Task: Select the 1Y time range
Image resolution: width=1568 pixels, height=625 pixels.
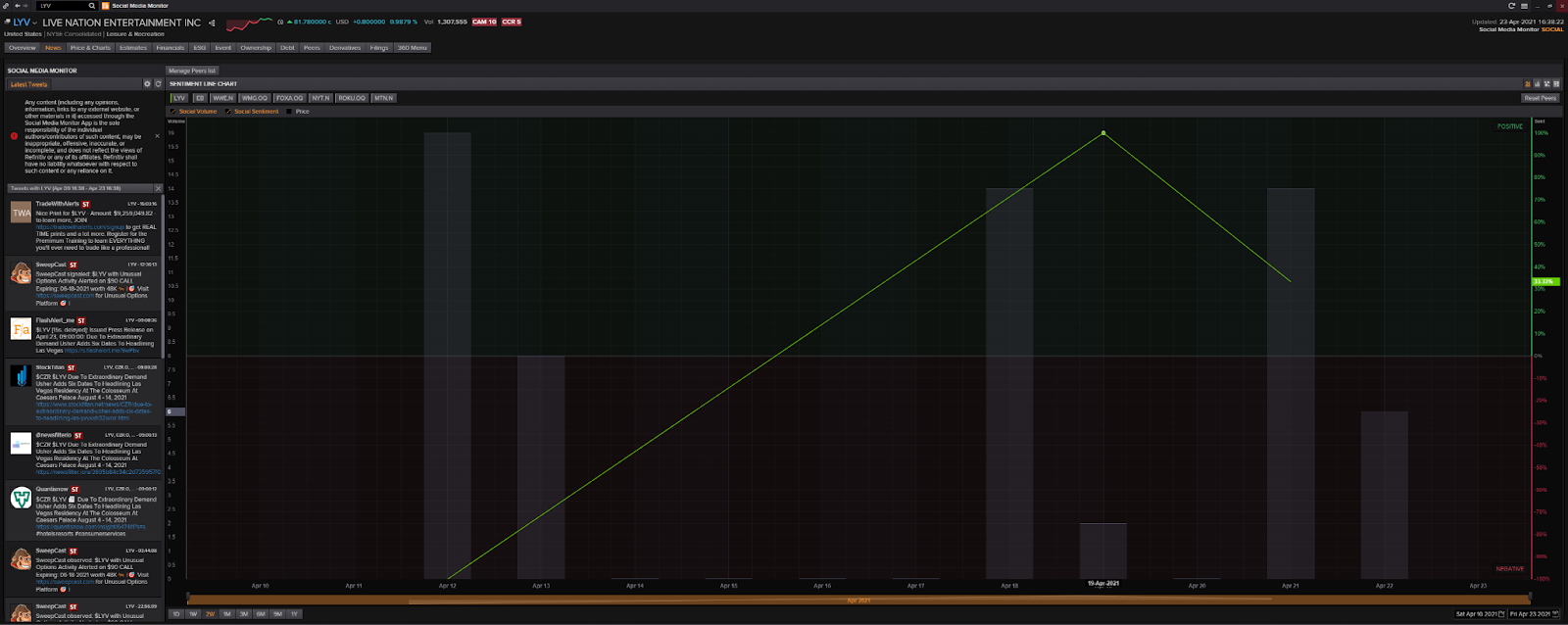Action: (294, 614)
